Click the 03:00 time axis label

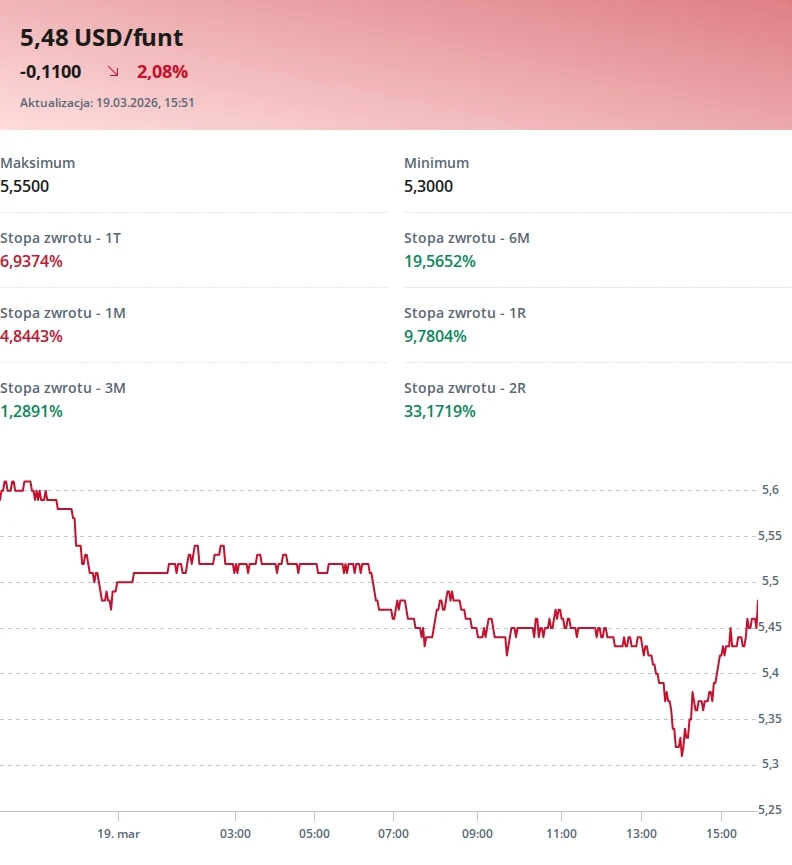[235, 833]
